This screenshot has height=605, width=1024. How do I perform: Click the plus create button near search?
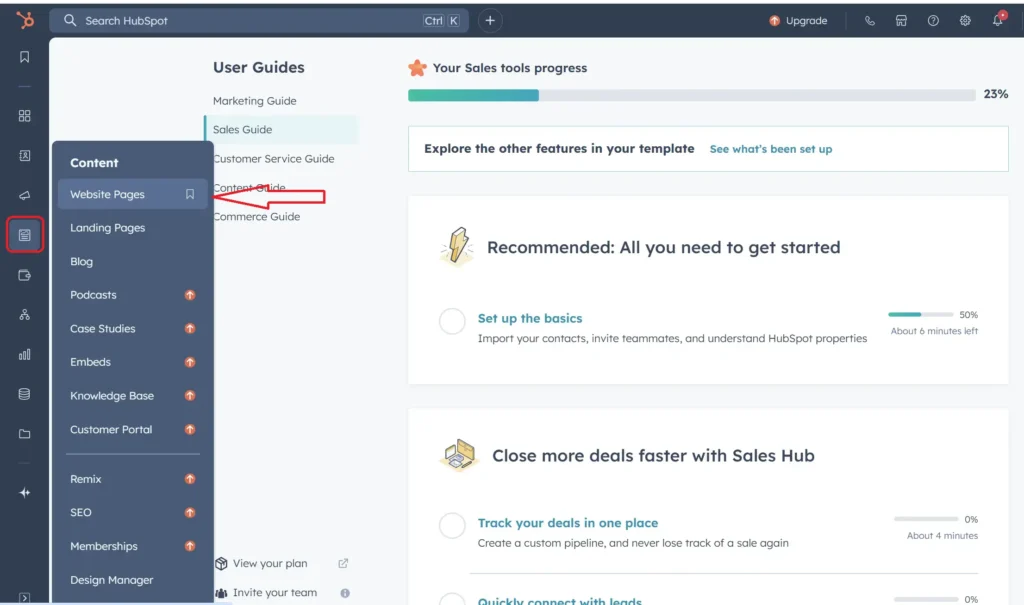(490, 20)
